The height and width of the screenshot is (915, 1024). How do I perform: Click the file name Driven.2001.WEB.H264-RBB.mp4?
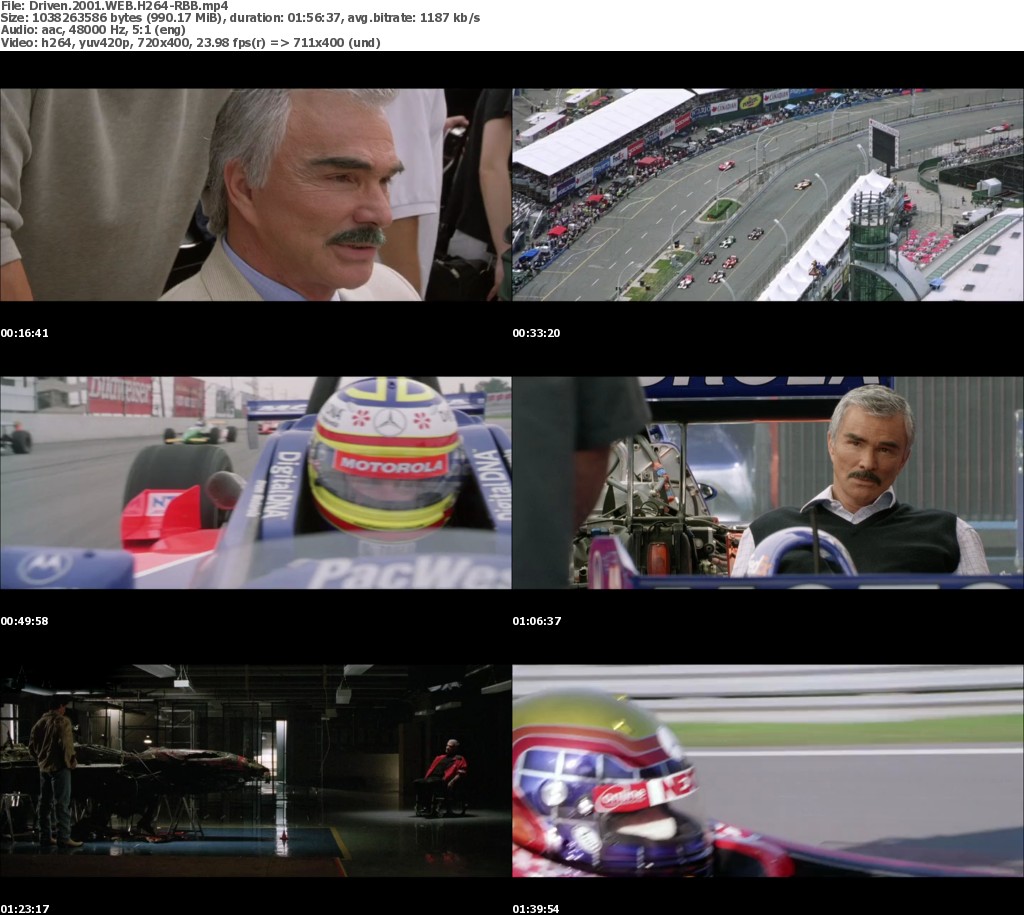129,6
